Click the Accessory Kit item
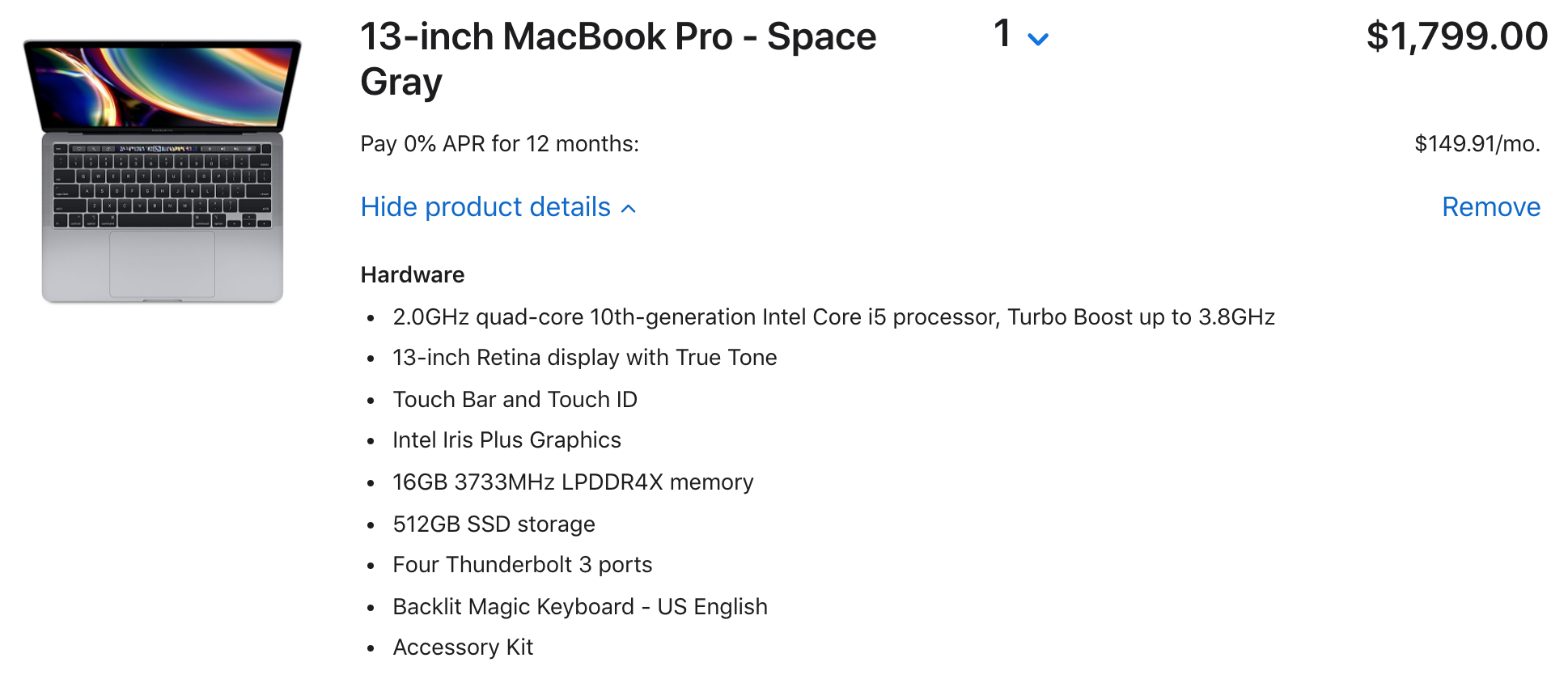Screen dimensions: 1568x675 point(462,647)
